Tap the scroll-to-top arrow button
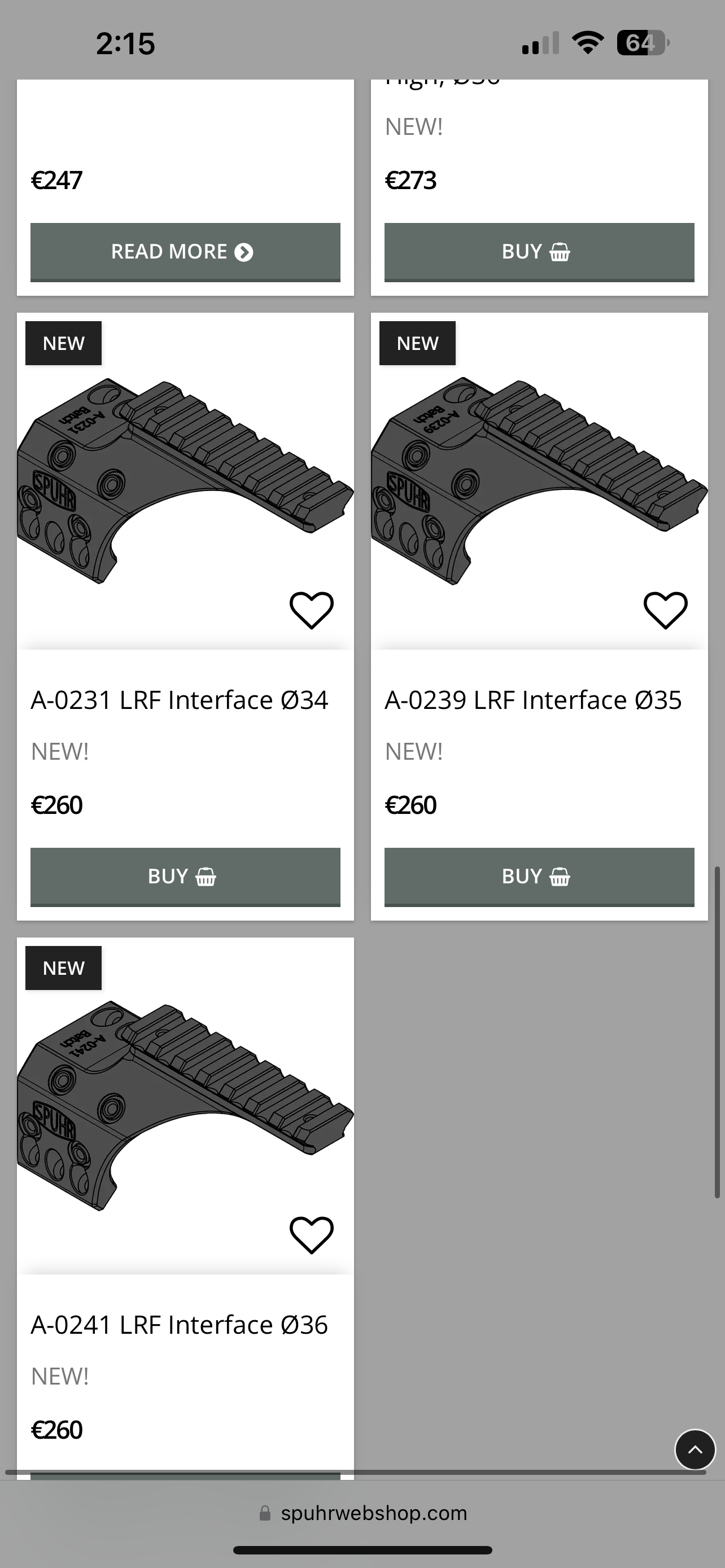 point(695,1449)
